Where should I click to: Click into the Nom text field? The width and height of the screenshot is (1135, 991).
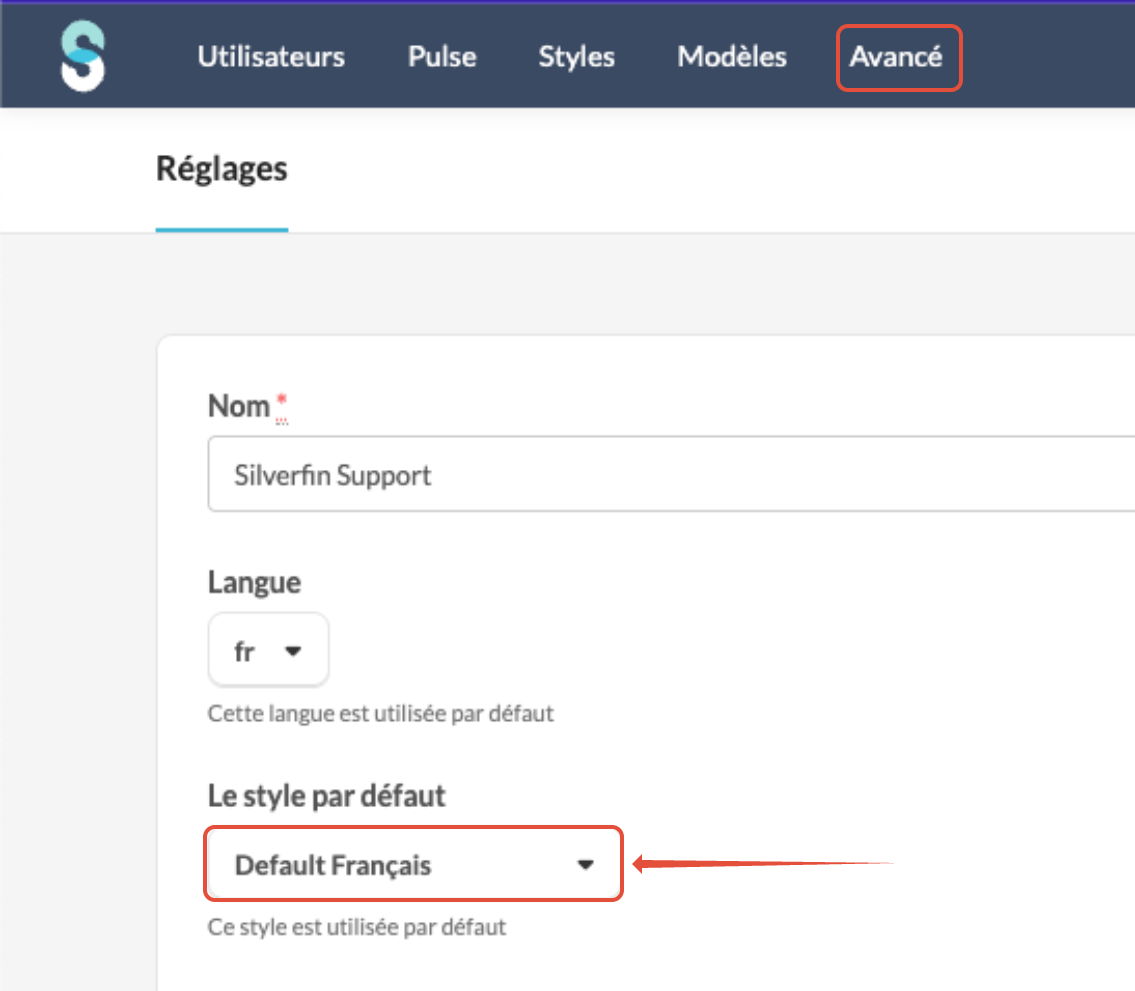coord(670,474)
